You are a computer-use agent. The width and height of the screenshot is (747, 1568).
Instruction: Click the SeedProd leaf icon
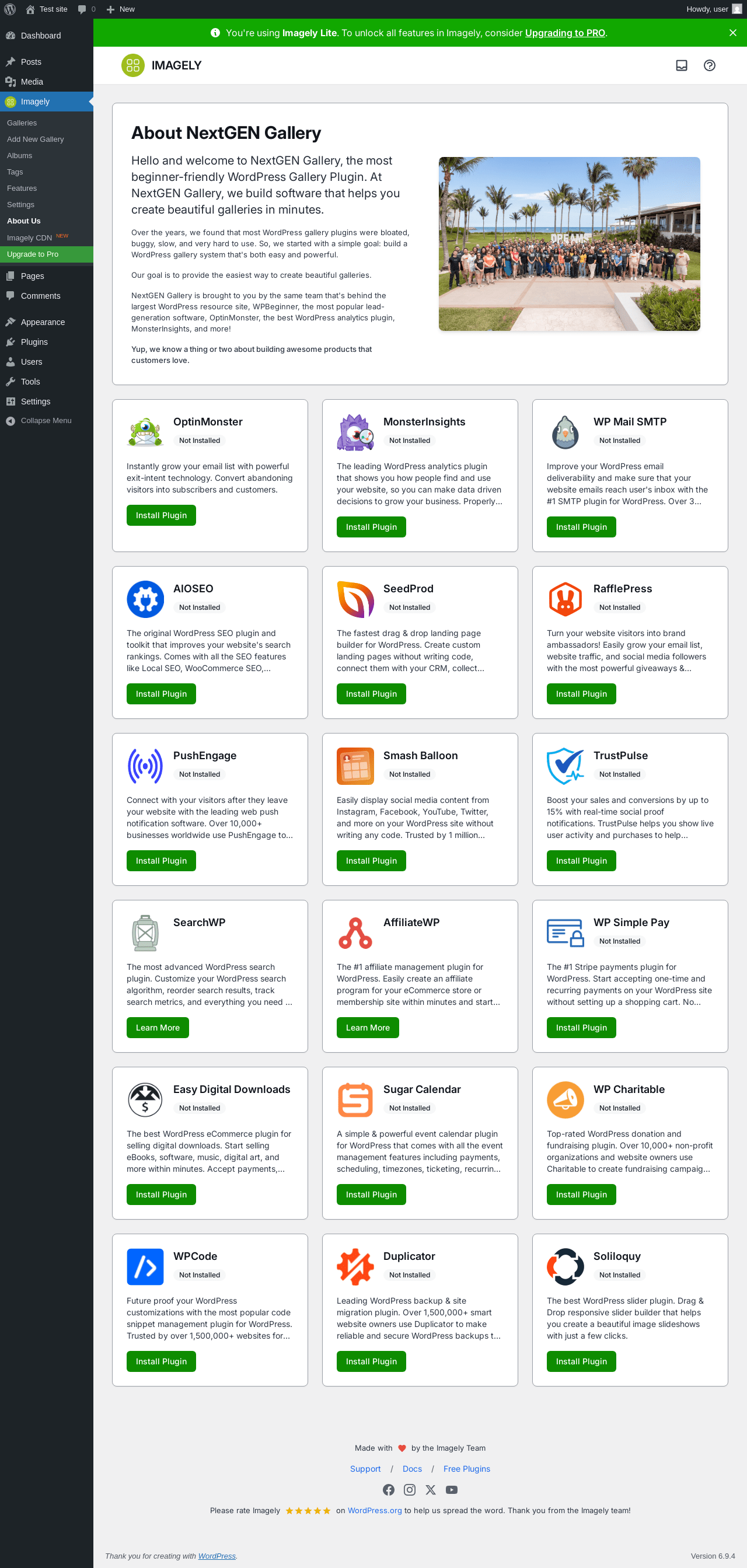[x=355, y=599]
